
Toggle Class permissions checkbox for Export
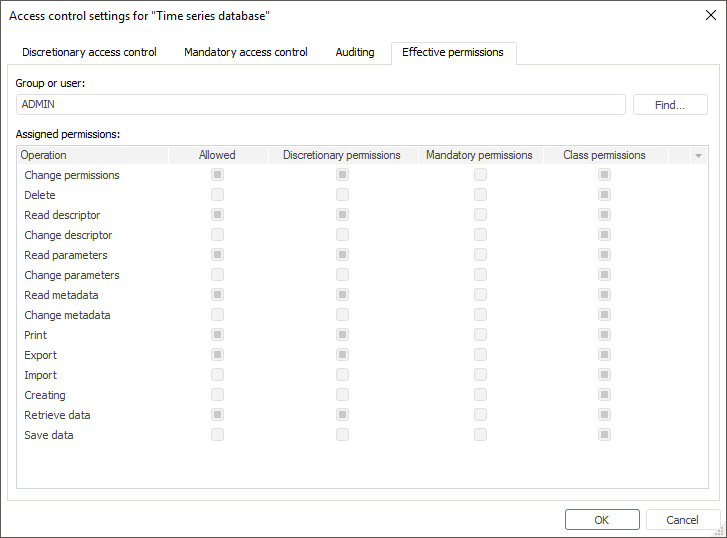point(604,355)
